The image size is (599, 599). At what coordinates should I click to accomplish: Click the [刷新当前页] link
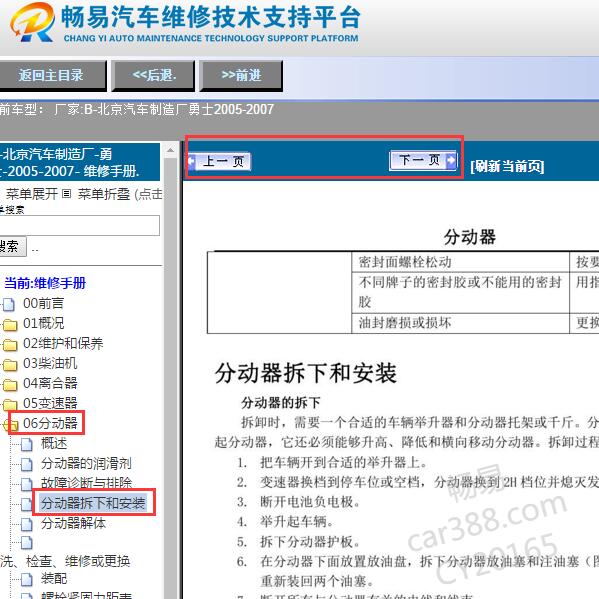(x=507, y=166)
